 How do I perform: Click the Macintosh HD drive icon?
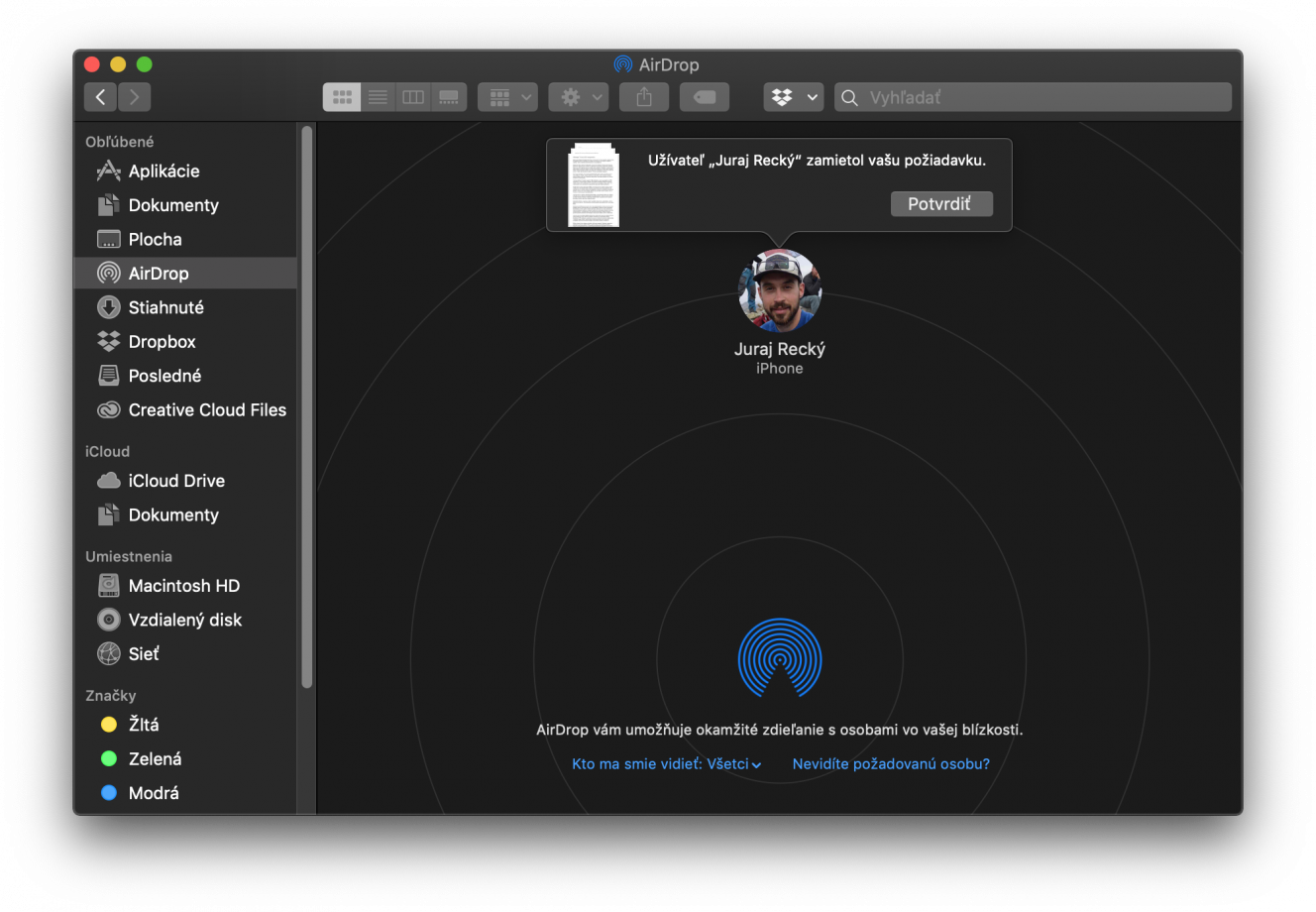point(108,586)
